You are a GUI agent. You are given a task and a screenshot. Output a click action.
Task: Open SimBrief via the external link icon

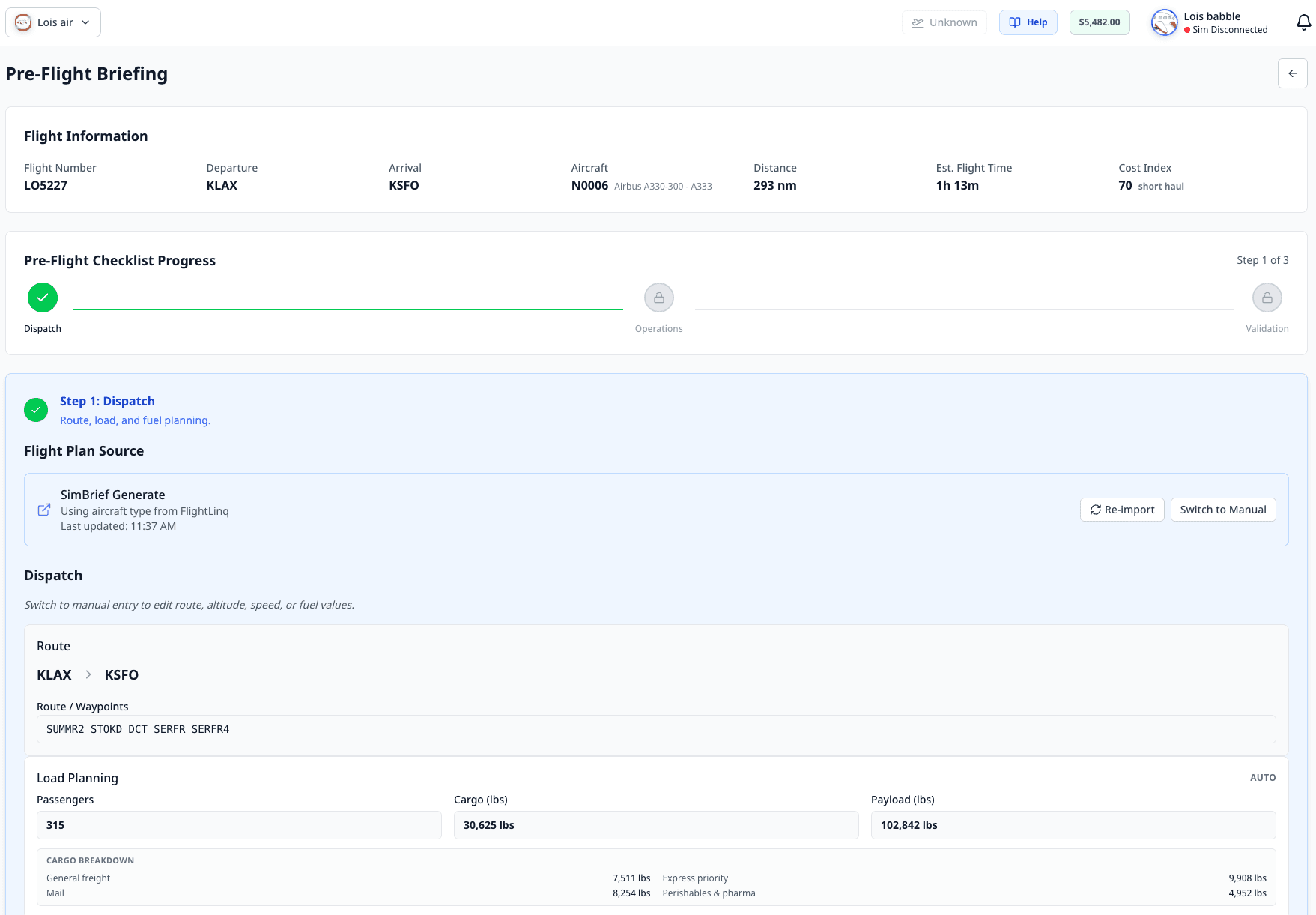coord(44,510)
